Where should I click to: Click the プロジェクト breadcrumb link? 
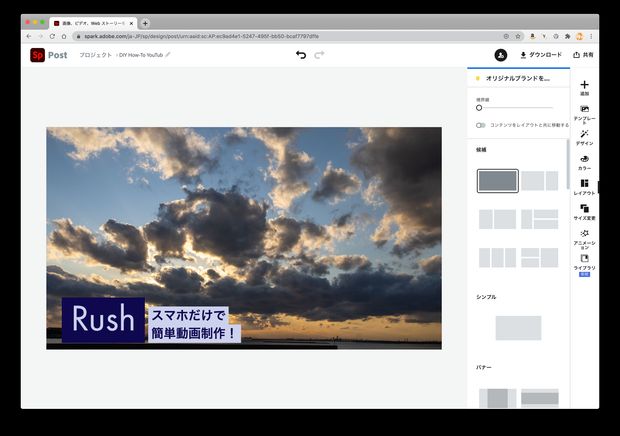tap(95, 55)
